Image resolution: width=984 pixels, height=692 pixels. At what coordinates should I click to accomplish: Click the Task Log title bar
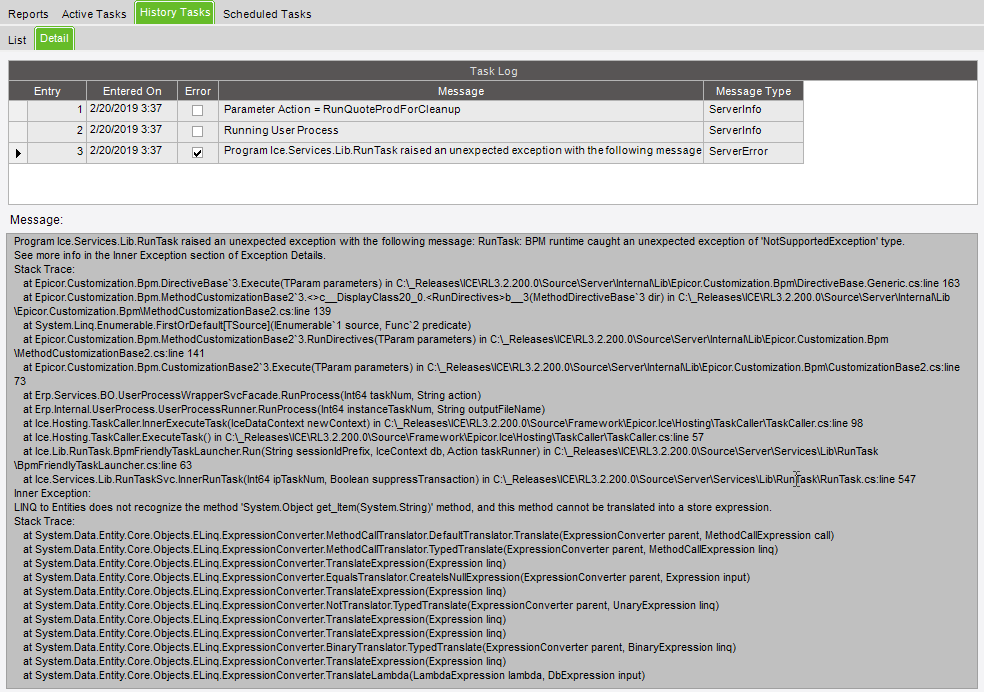tap(493, 71)
